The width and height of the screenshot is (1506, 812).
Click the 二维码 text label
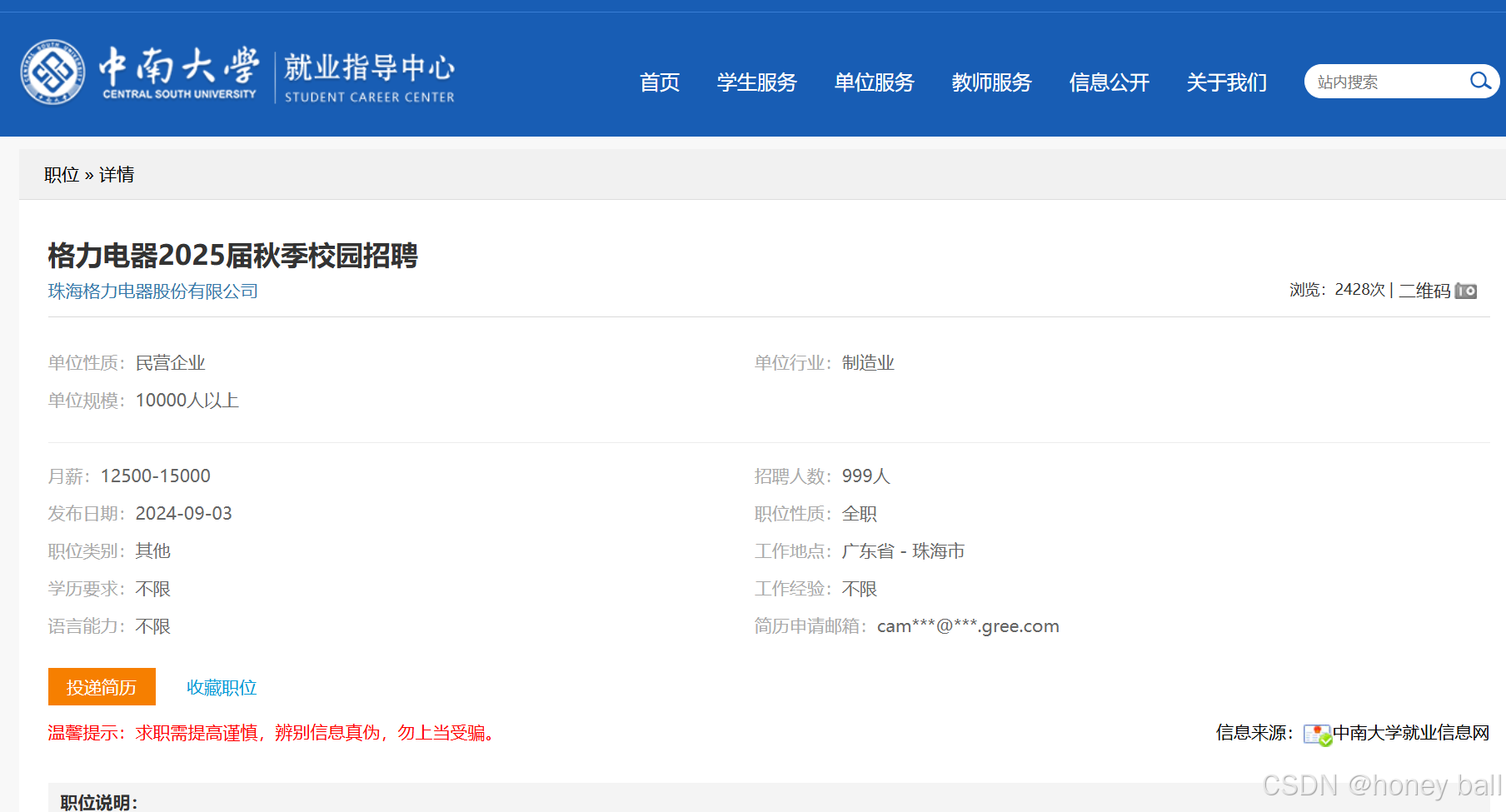[x=1424, y=291]
